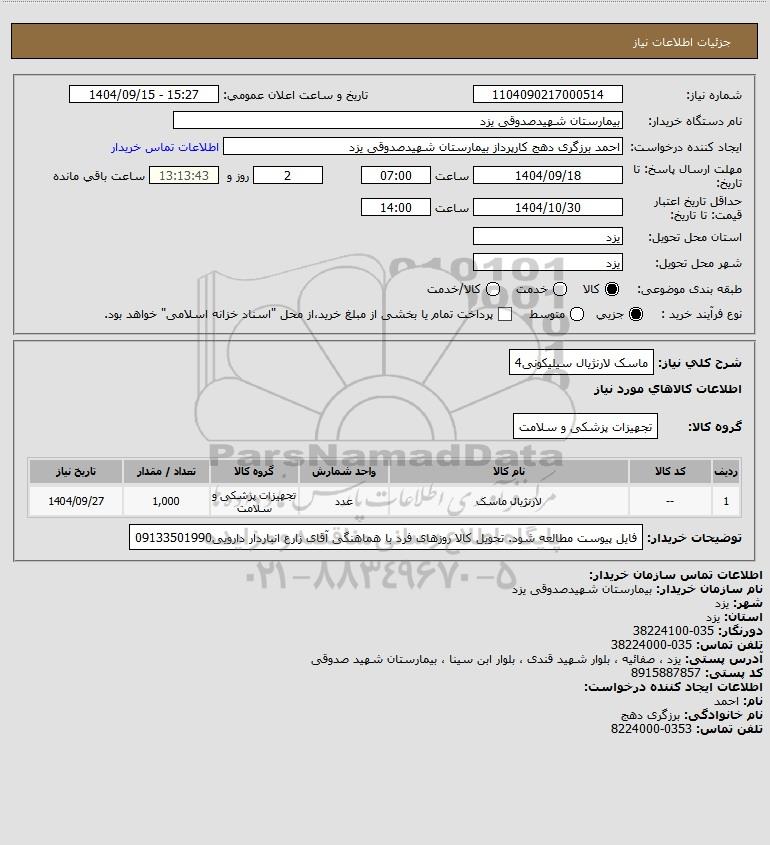Click the buyer notes text box
The image size is (770, 845).
tap(386, 537)
